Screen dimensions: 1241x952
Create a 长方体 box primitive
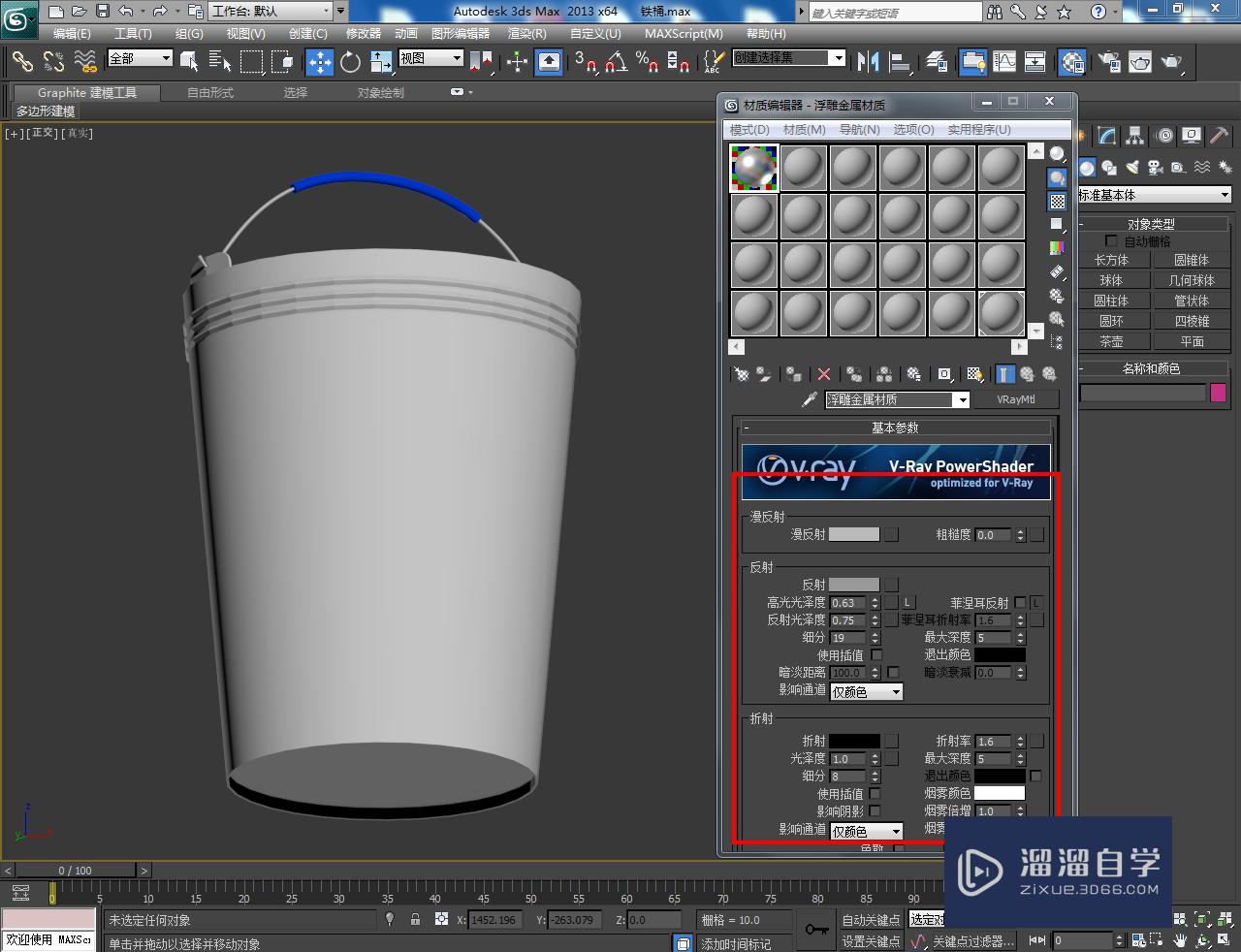(x=1111, y=260)
